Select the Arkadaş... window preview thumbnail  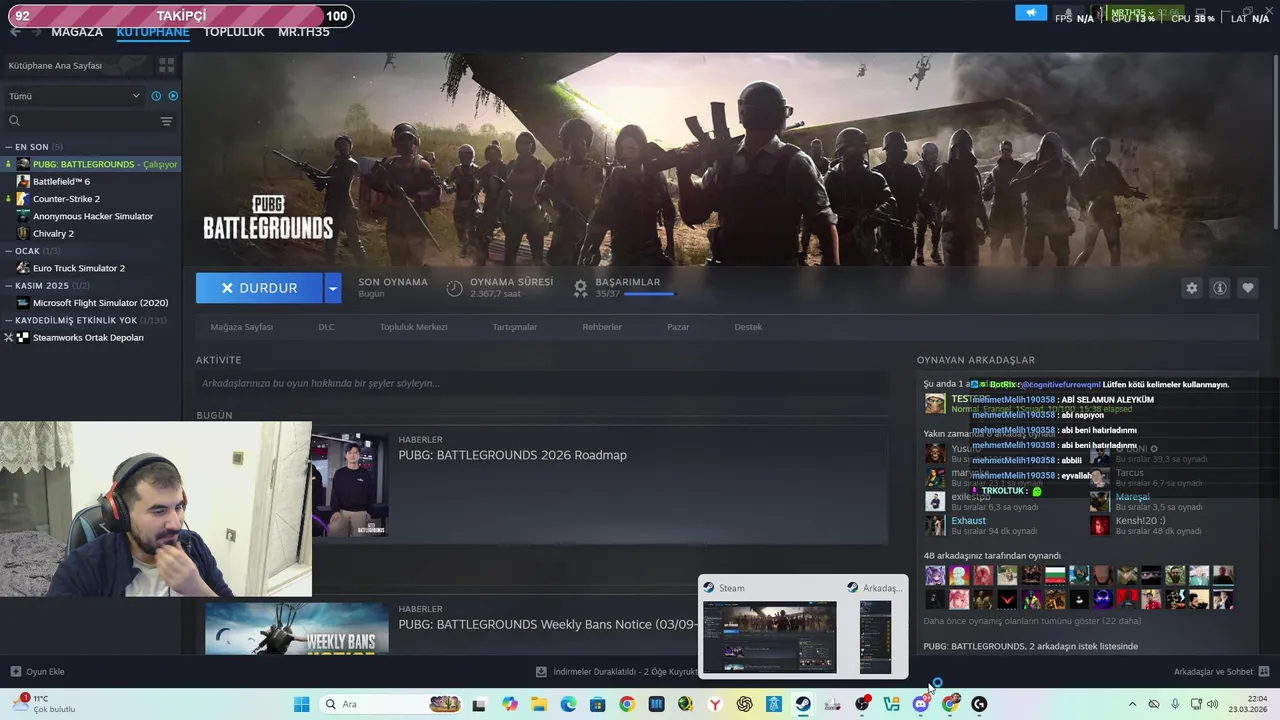pos(875,637)
